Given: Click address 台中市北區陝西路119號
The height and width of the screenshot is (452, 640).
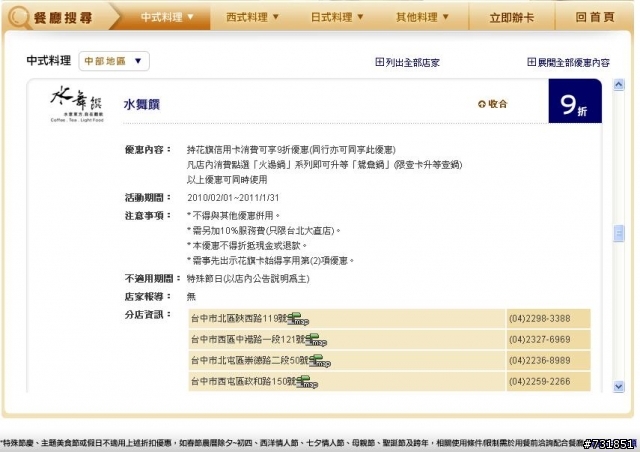Looking at the screenshot, I should (x=240, y=318).
